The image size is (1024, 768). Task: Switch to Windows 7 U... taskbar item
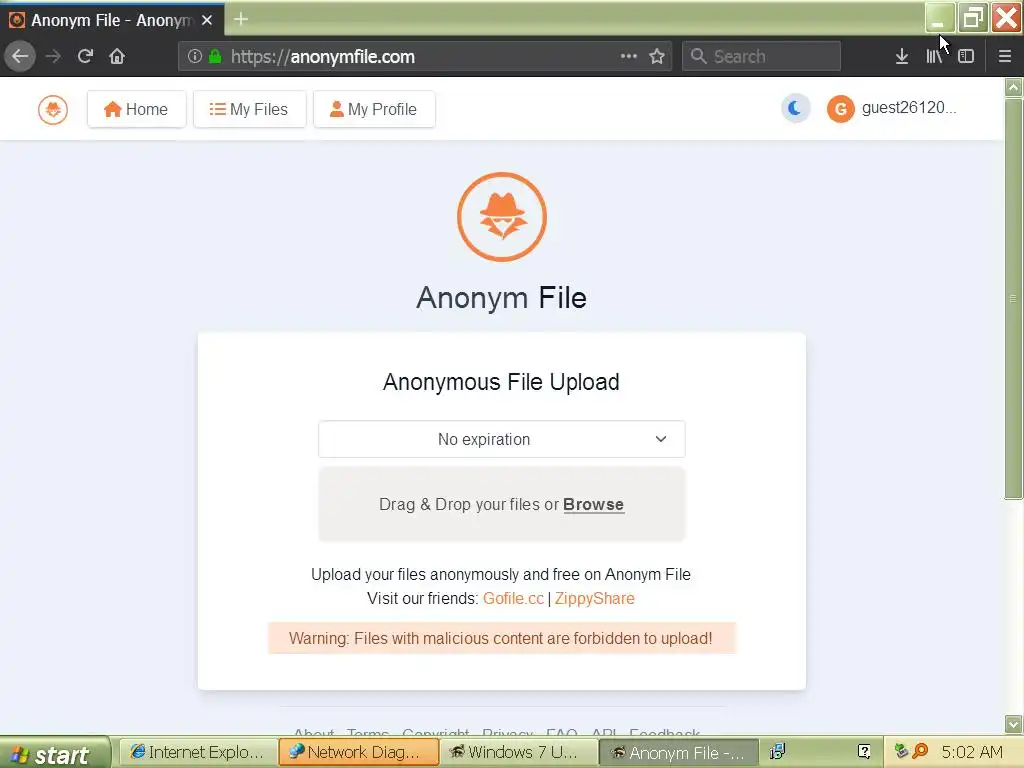(517, 752)
